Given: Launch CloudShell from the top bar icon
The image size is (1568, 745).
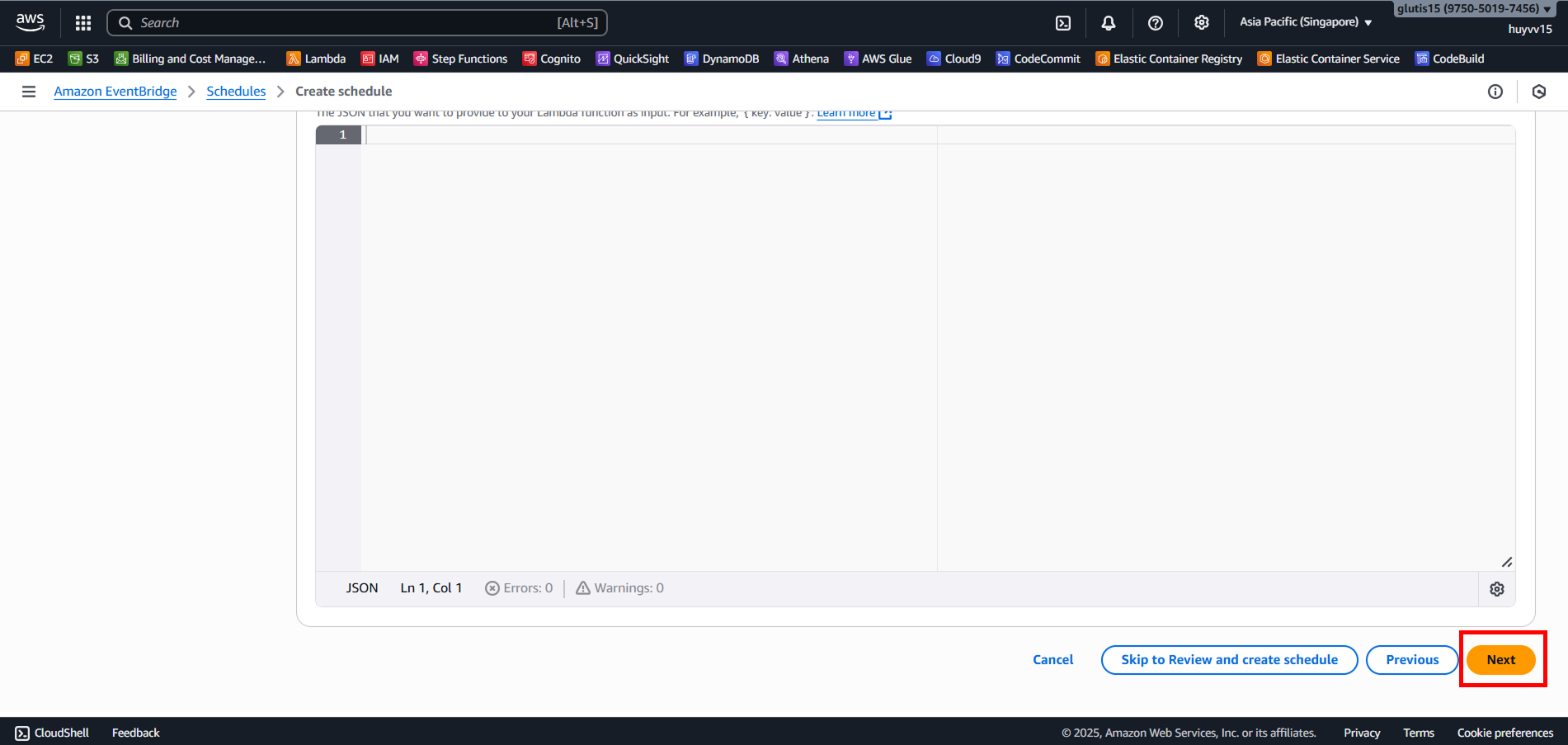Looking at the screenshot, I should (x=1063, y=23).
